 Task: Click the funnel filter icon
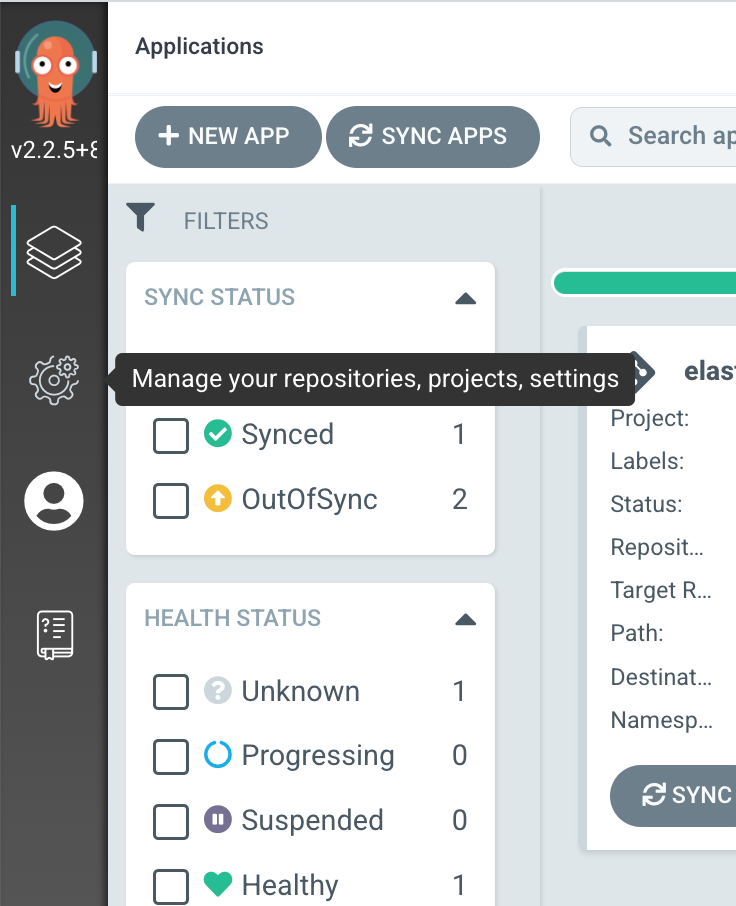pyautogui.click(x=140, y=217)
